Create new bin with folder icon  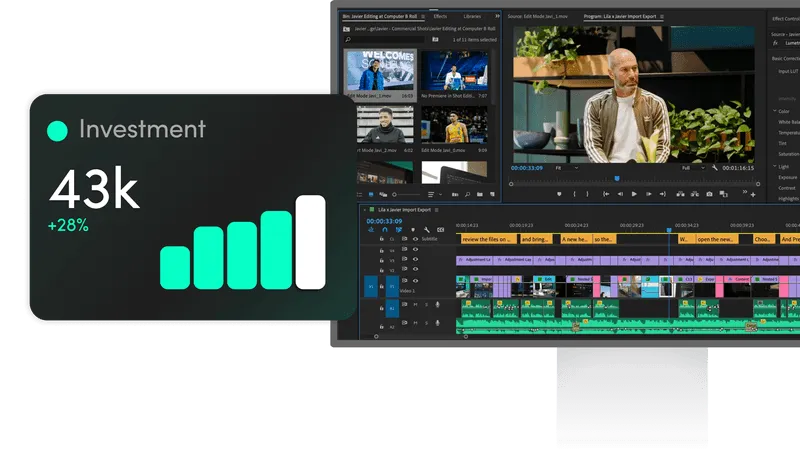click(480, 194)
